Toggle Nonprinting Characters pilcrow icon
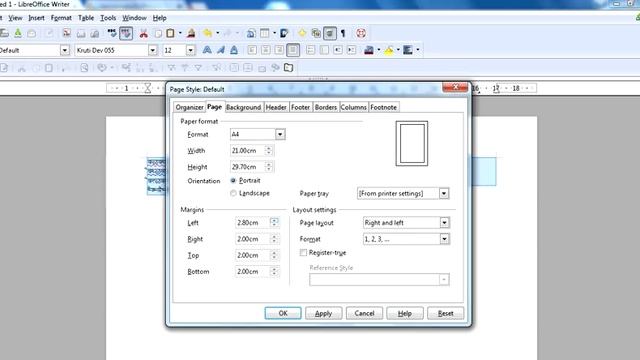Screen dimensions: 640x360 click(x=343, y=33)
